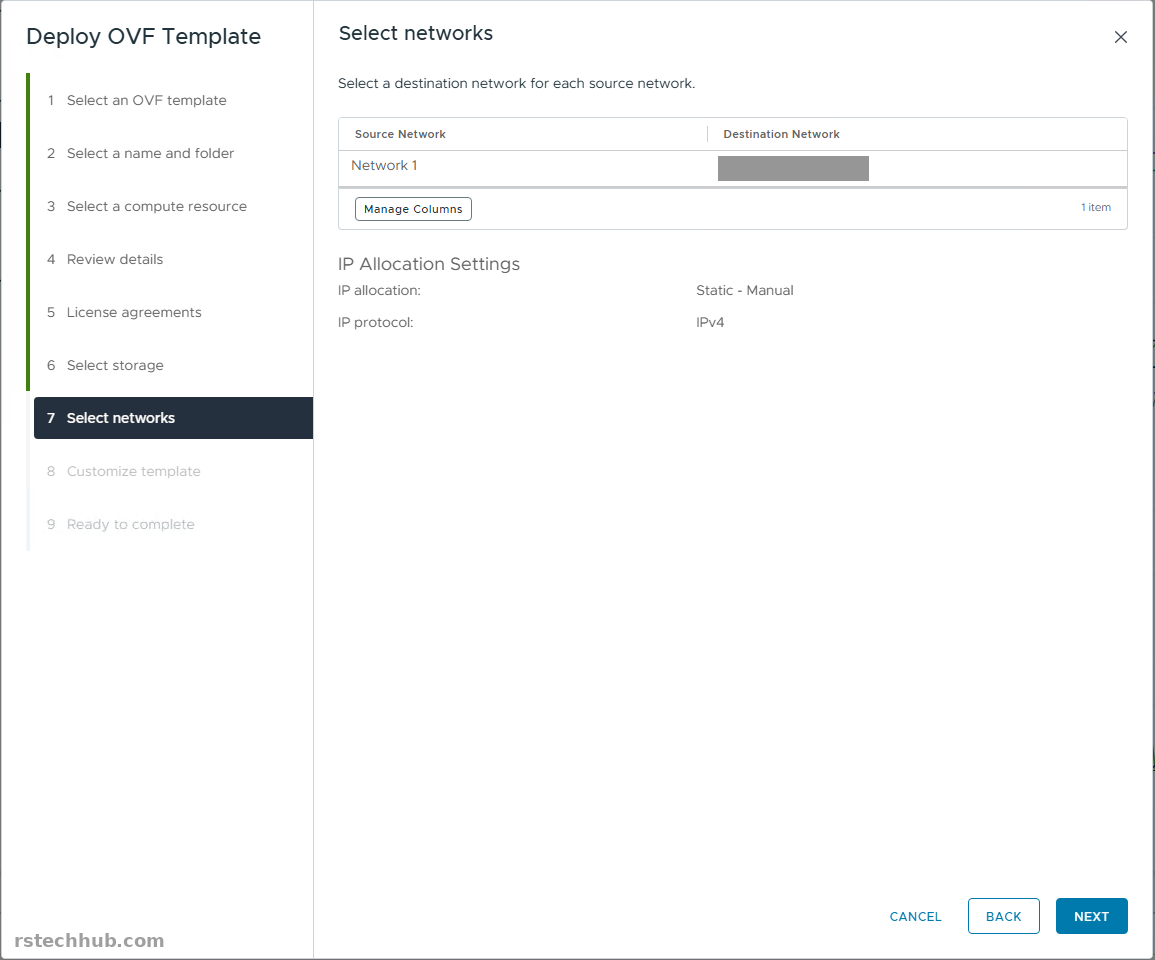The width and height of the screenshot is (1155, 960).
Task: Click the IP protocol: label
Action: click(x=376, y=323)
